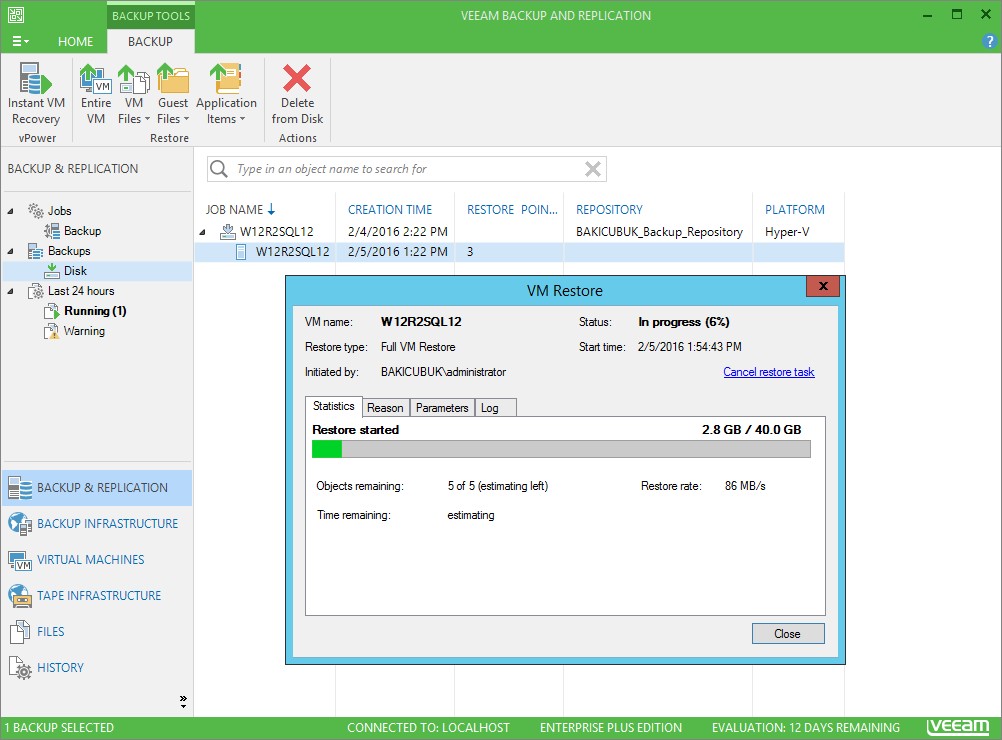Image resolution: width=1002 pixels, height=740 pixels.
Task: Select Backup under Jobs
Action: pyautogui.click(x=82, y=231)
